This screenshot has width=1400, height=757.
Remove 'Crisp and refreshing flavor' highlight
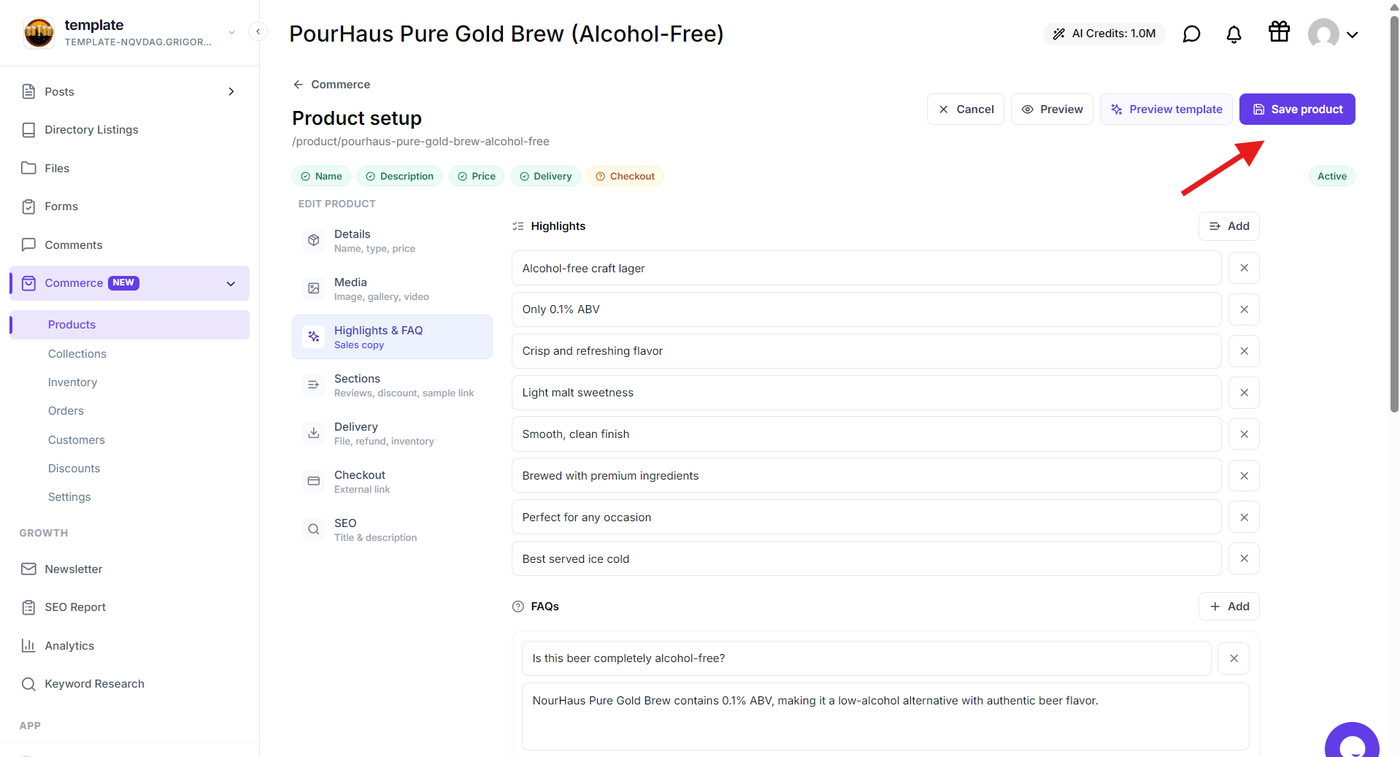click(x=1244, y=351)
